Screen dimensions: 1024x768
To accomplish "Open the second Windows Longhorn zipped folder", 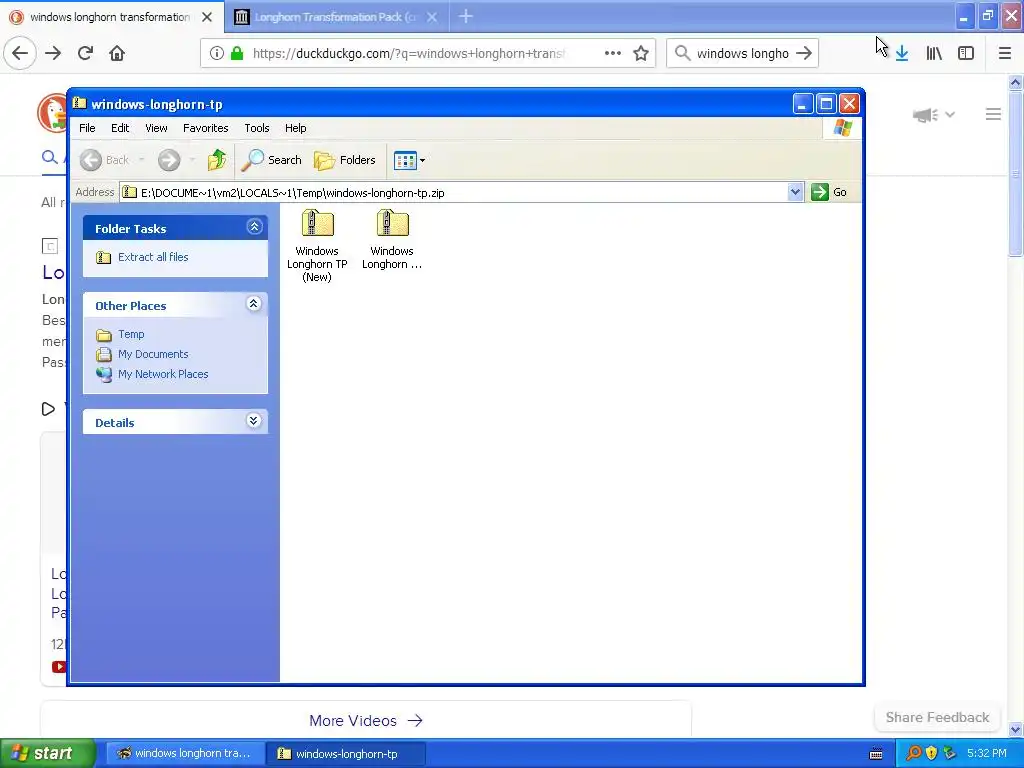I will (x=392, y=239).
